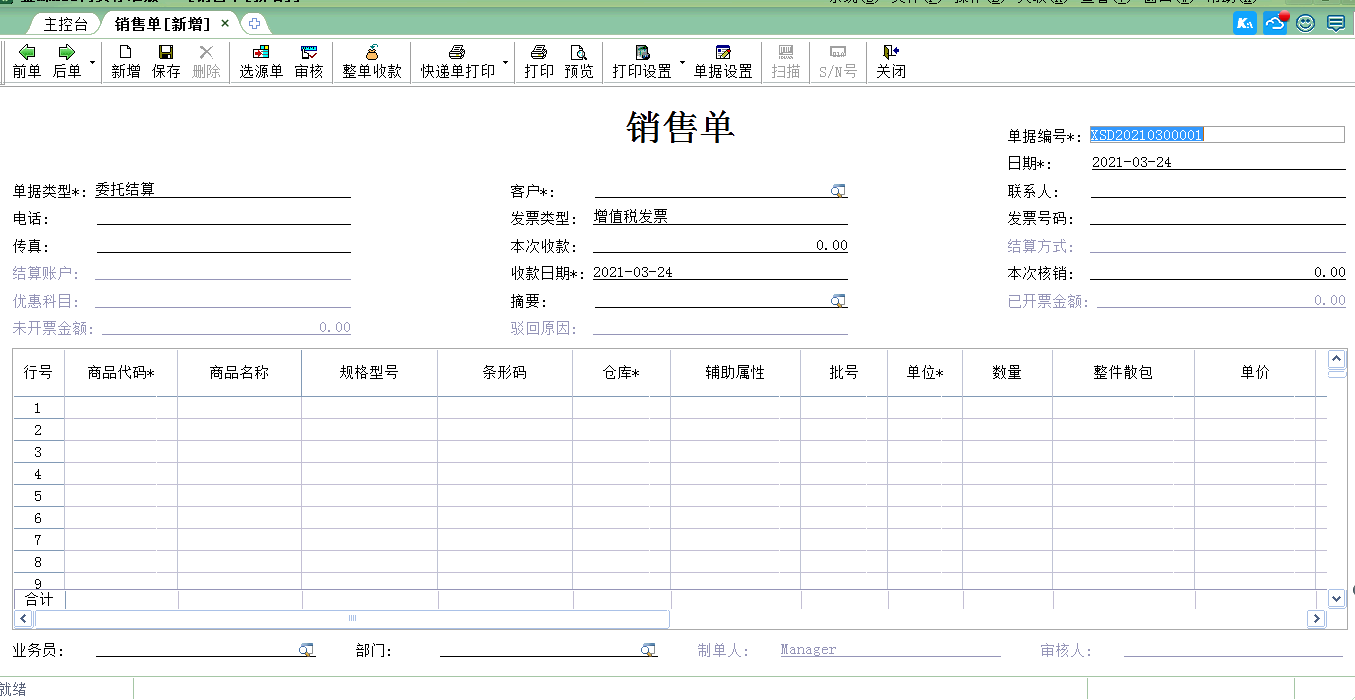The width and height of the screenshot is (1355, 700).
Task: Open the 快递单打印 dropdown arrow
Action: (x=508, y=60)
